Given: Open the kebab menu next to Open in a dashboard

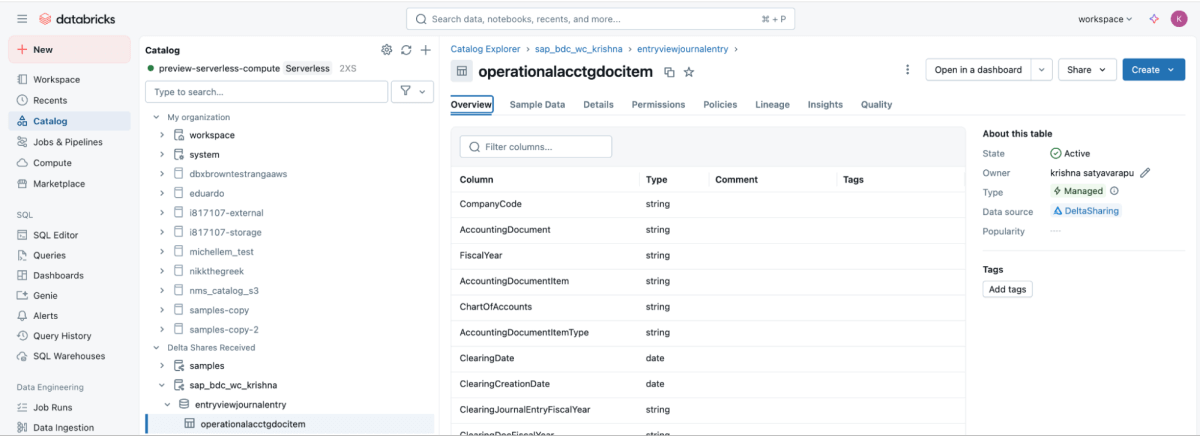Looking at the screenshot, I should tap(907, 70).
